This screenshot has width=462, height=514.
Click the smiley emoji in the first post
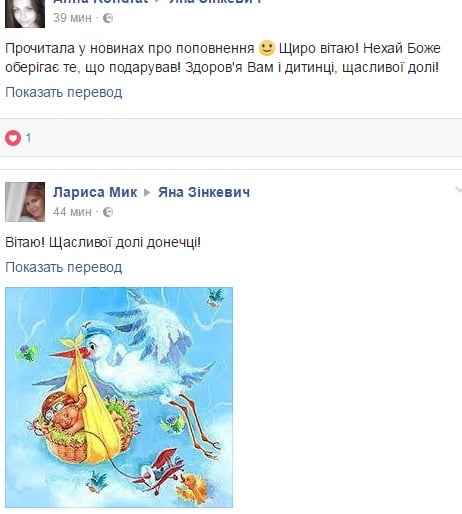[267, 48]
